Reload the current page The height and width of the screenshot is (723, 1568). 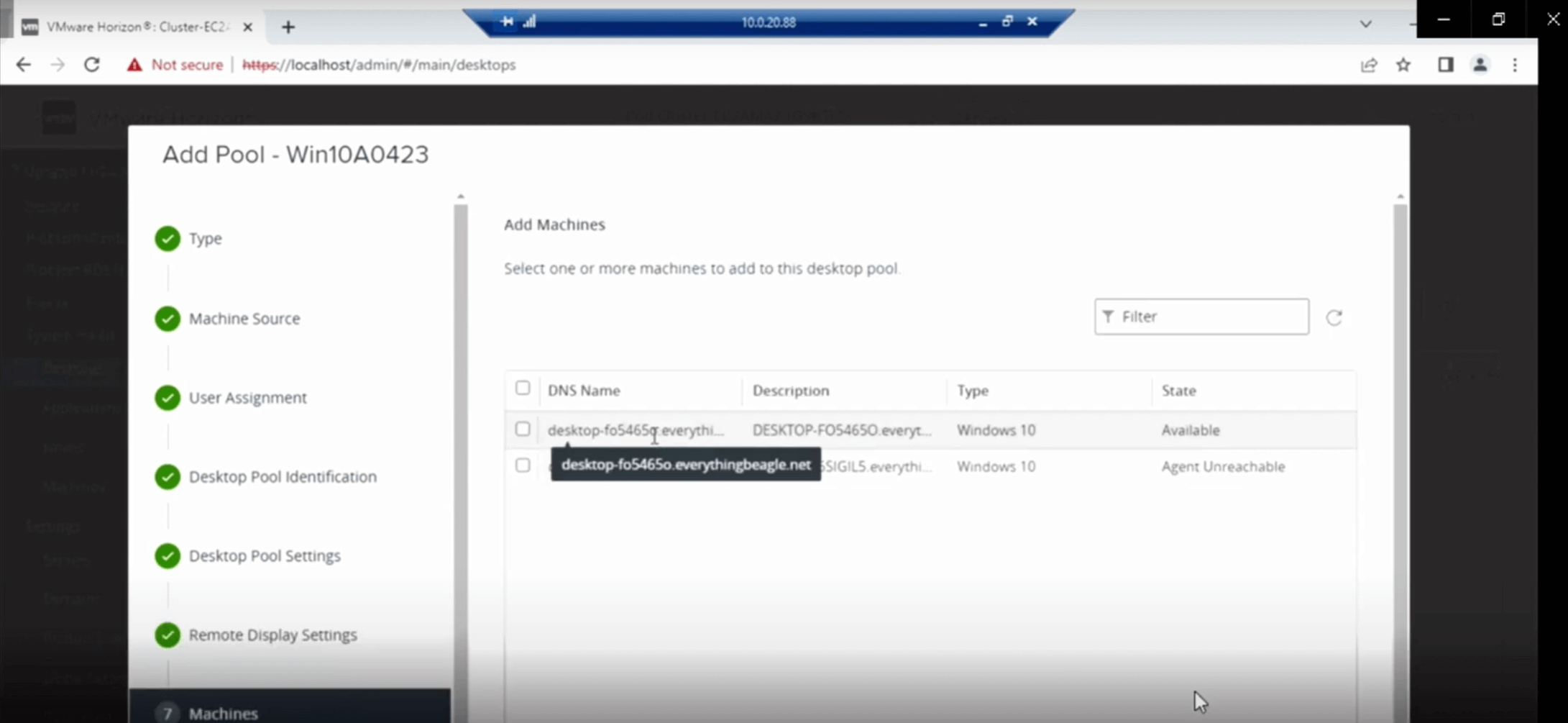(92, 64)
